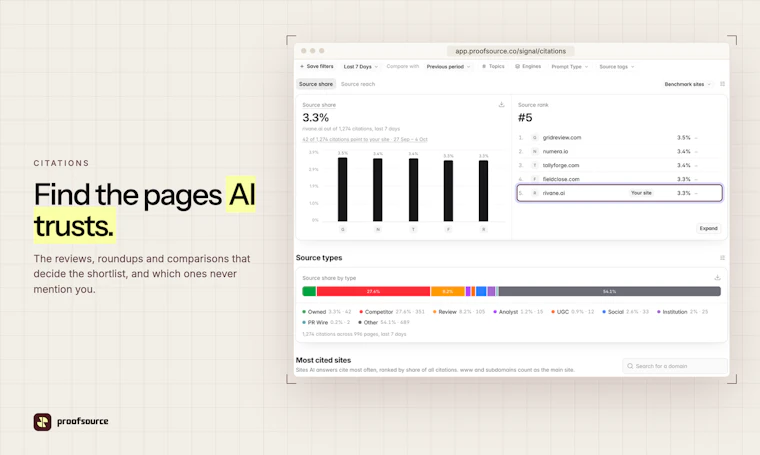Screen dimensions: 760x455
Task: Click the bar labeled N in chart
Action: pos(378,189)
